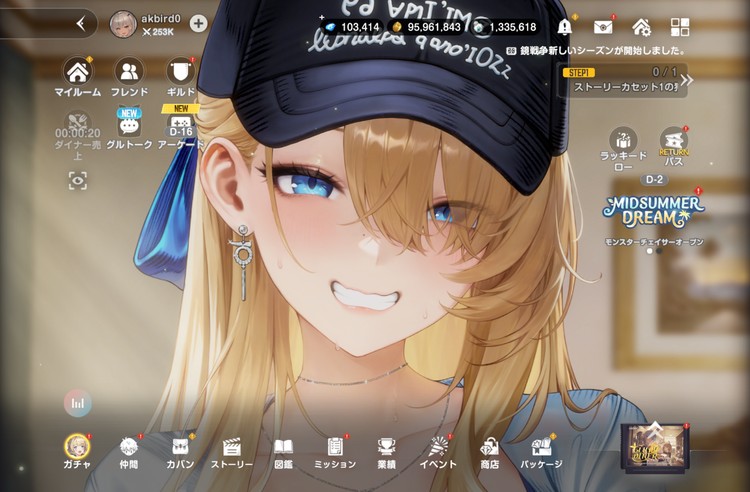Open the 商店 shop
This screenshot has height=492, width=750.
coord(489,453)
